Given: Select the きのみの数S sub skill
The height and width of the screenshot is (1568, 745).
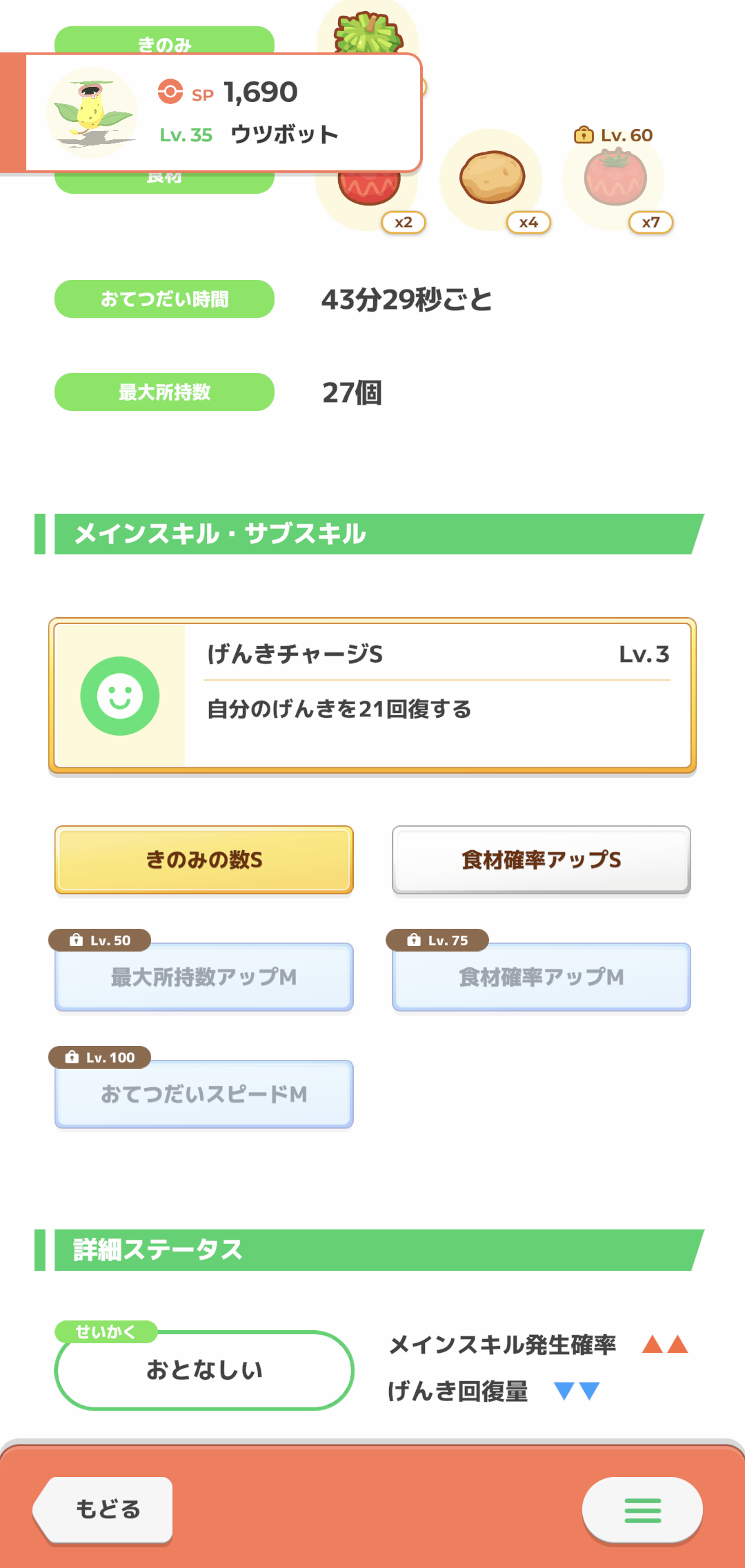Looking at the screenshot, I should click(204, 859).
